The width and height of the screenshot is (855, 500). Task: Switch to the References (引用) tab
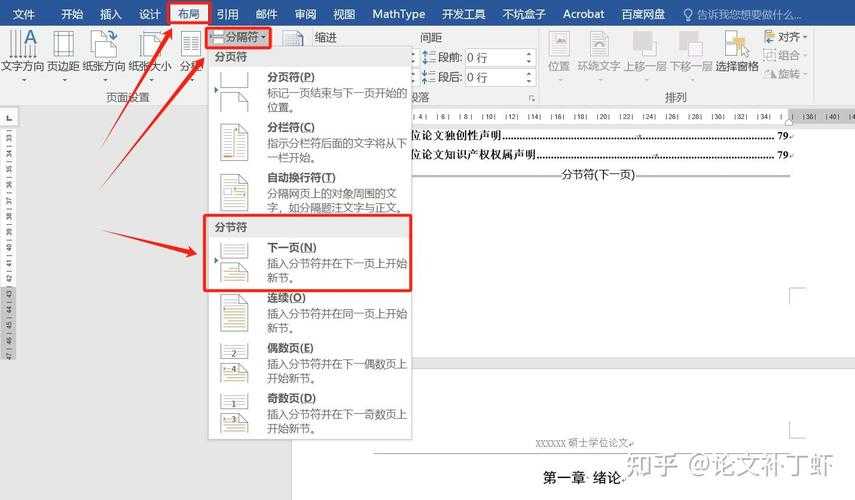(227, 14)
